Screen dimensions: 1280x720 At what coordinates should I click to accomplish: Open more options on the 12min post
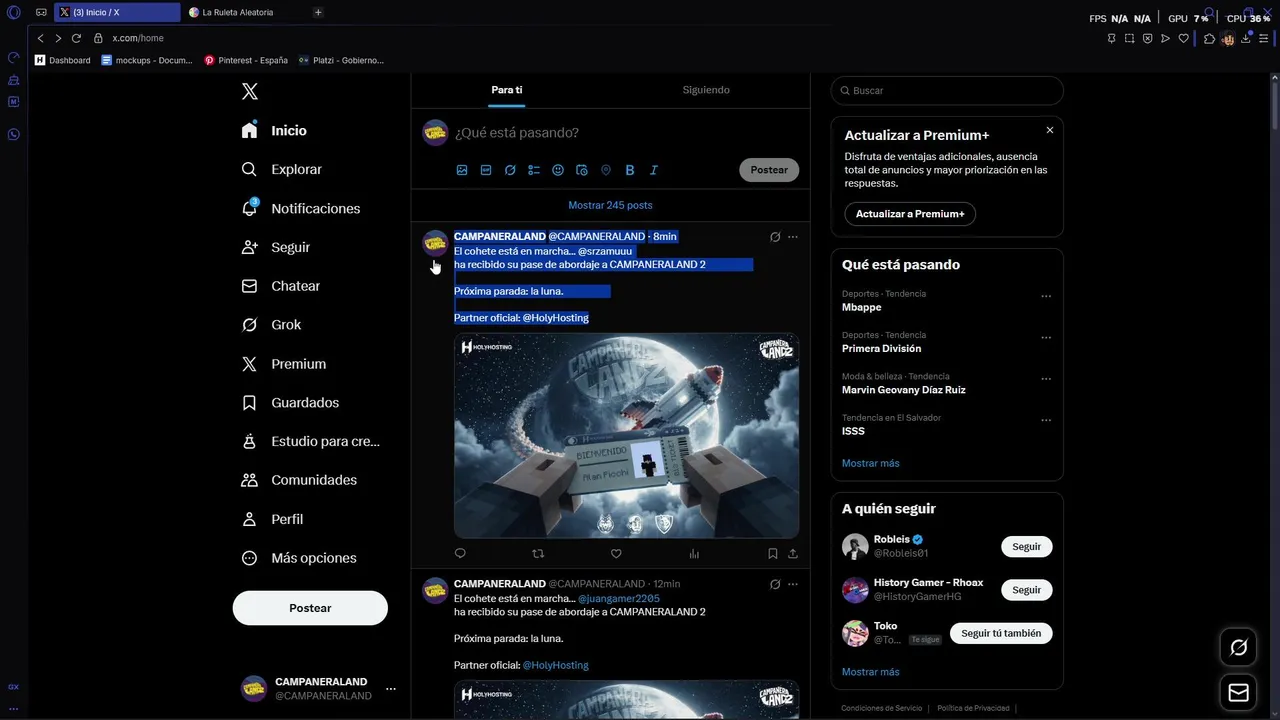point(793,584)
